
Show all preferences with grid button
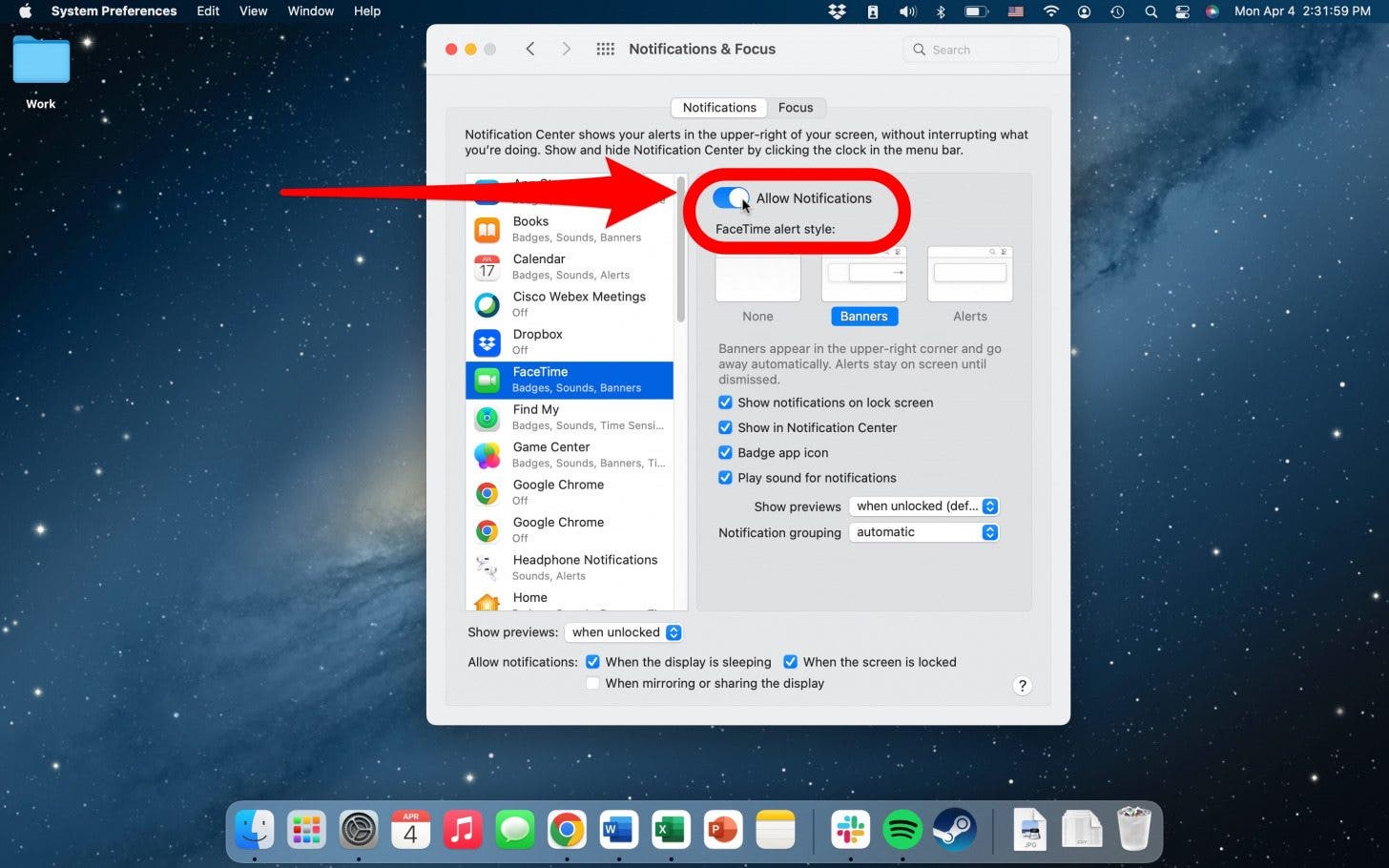pos(605,49)
